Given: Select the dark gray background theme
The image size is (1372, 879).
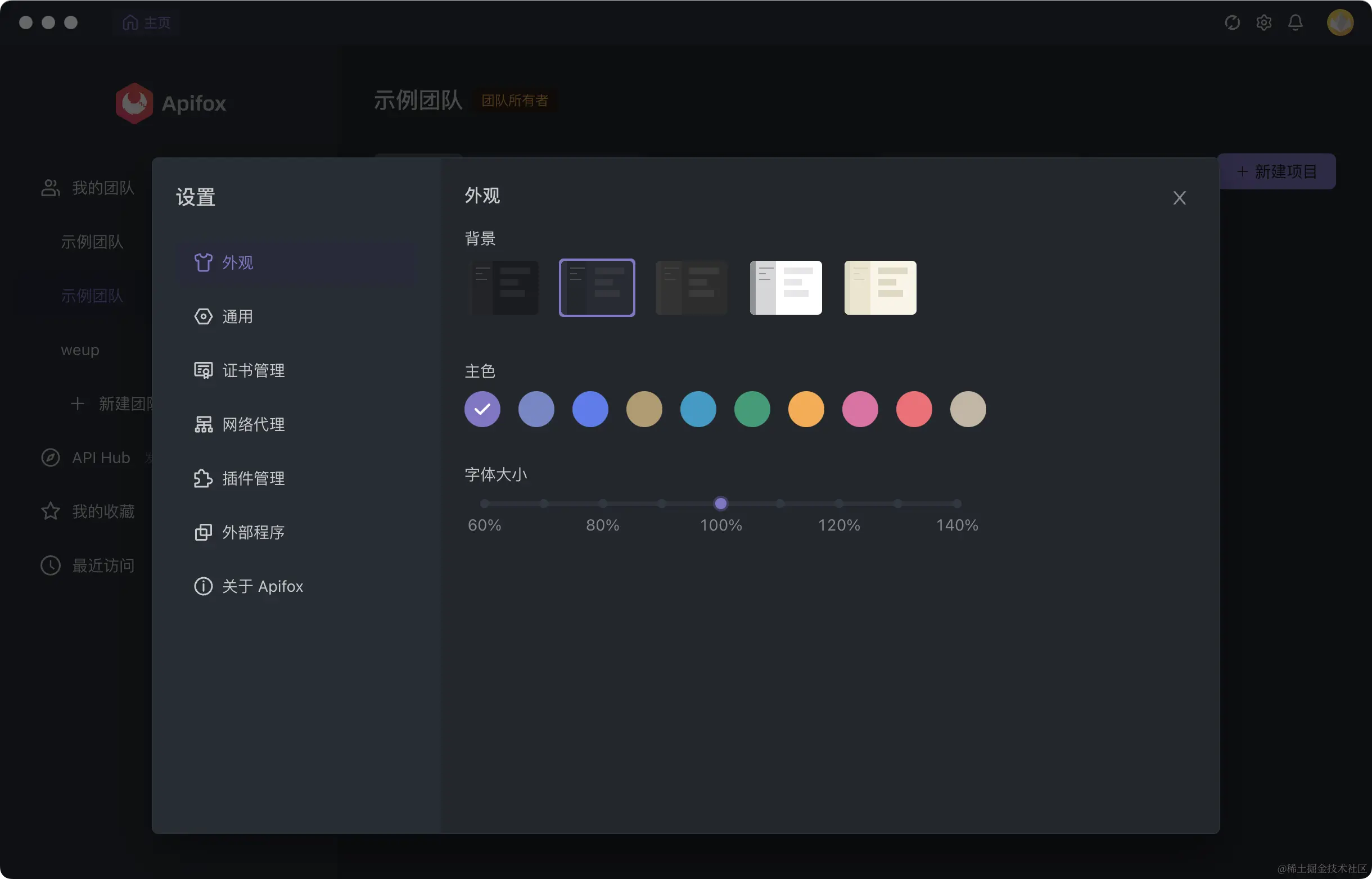Looking at the screenshot, I should pyautogui.click(x=692, y=287).
